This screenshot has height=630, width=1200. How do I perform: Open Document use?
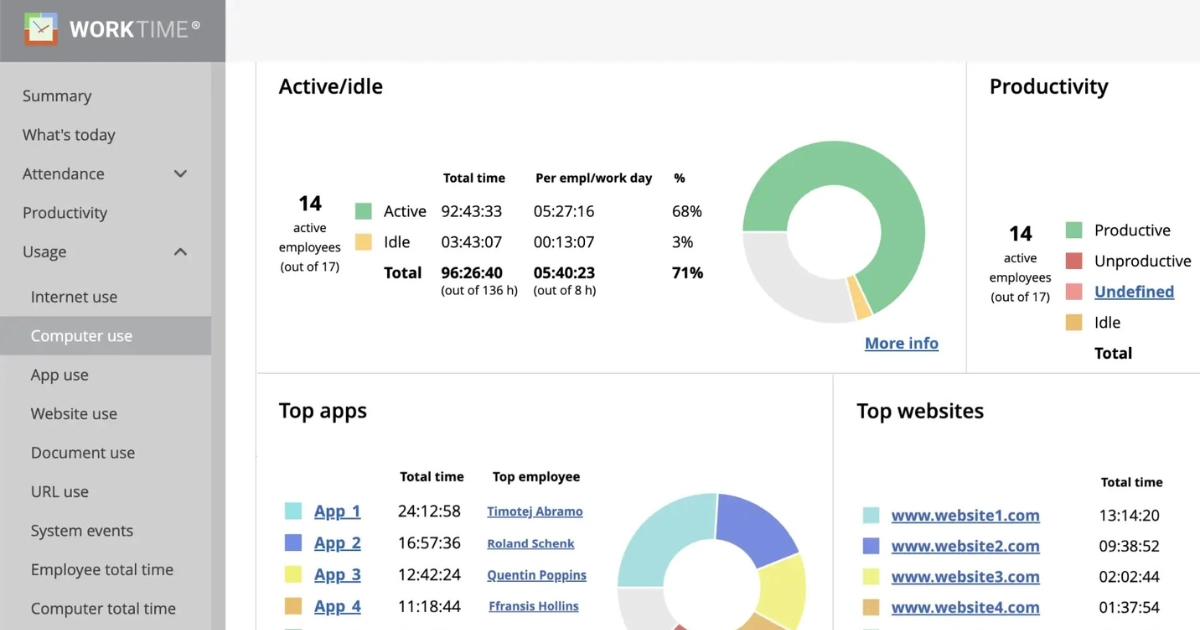(x=81, y=452)
